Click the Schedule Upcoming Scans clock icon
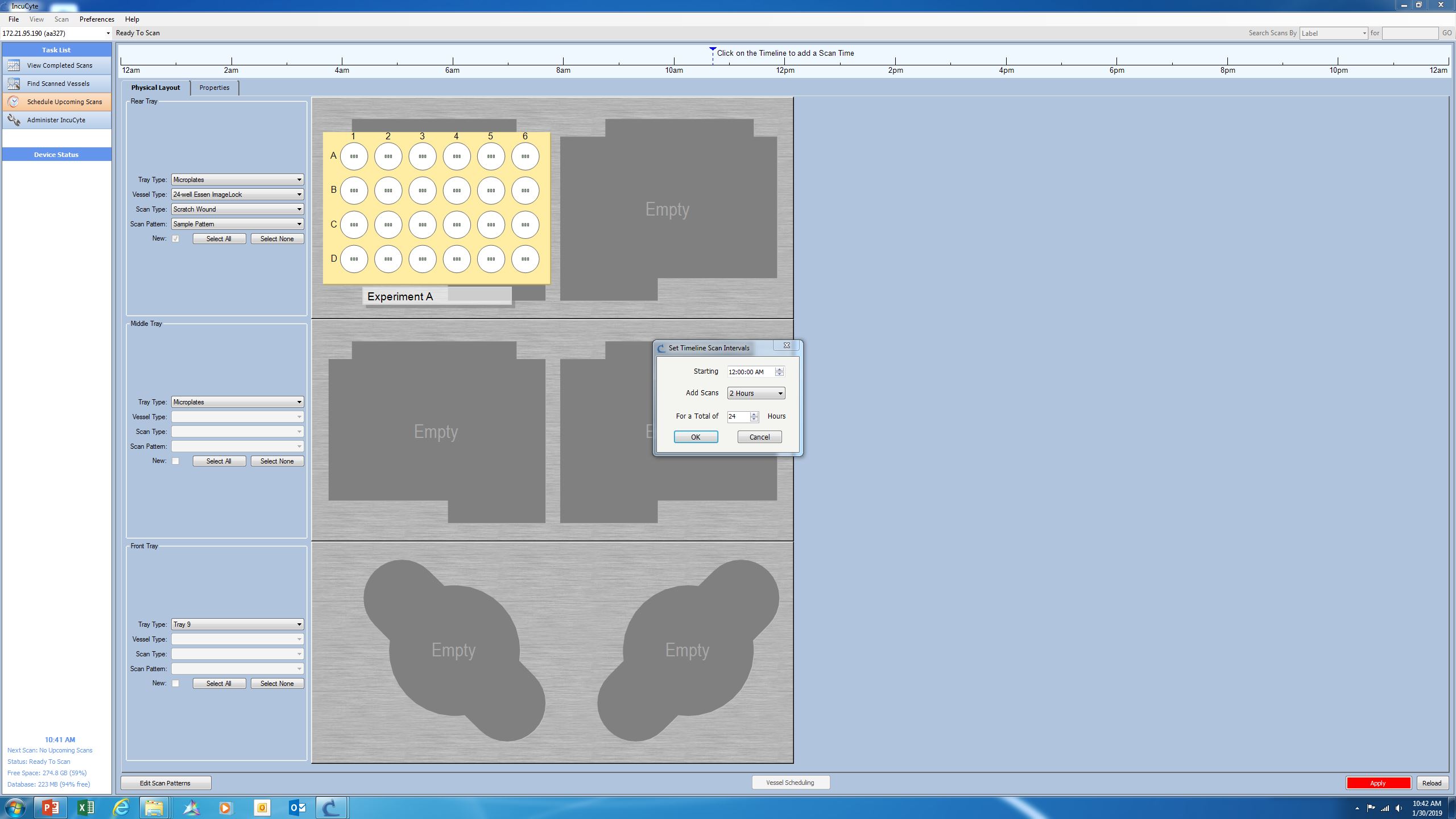 14,102
